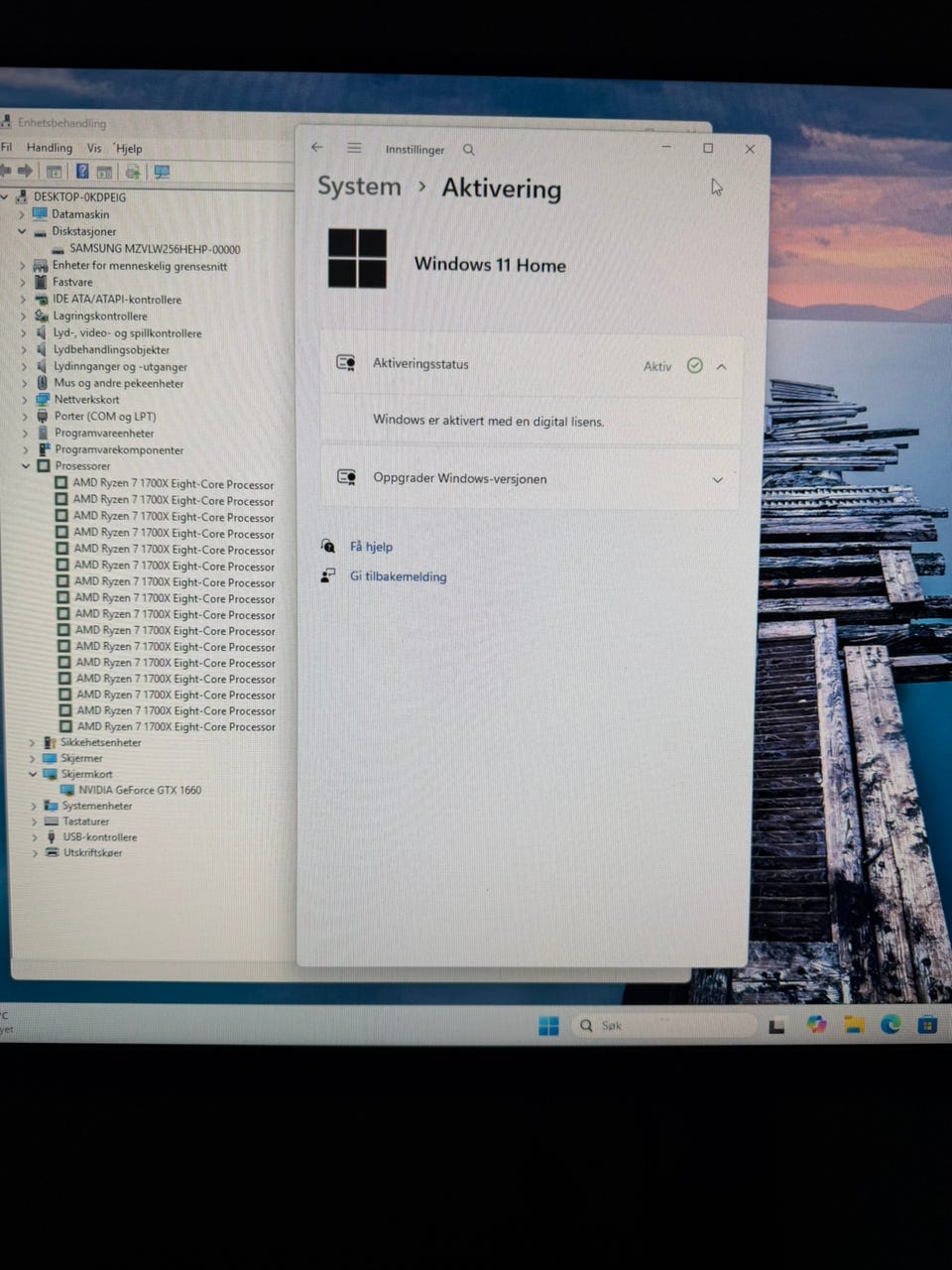This screenshot has width=952, height=1270.
Task: Expand the Skjermer tree node
Action: point(33,758)
